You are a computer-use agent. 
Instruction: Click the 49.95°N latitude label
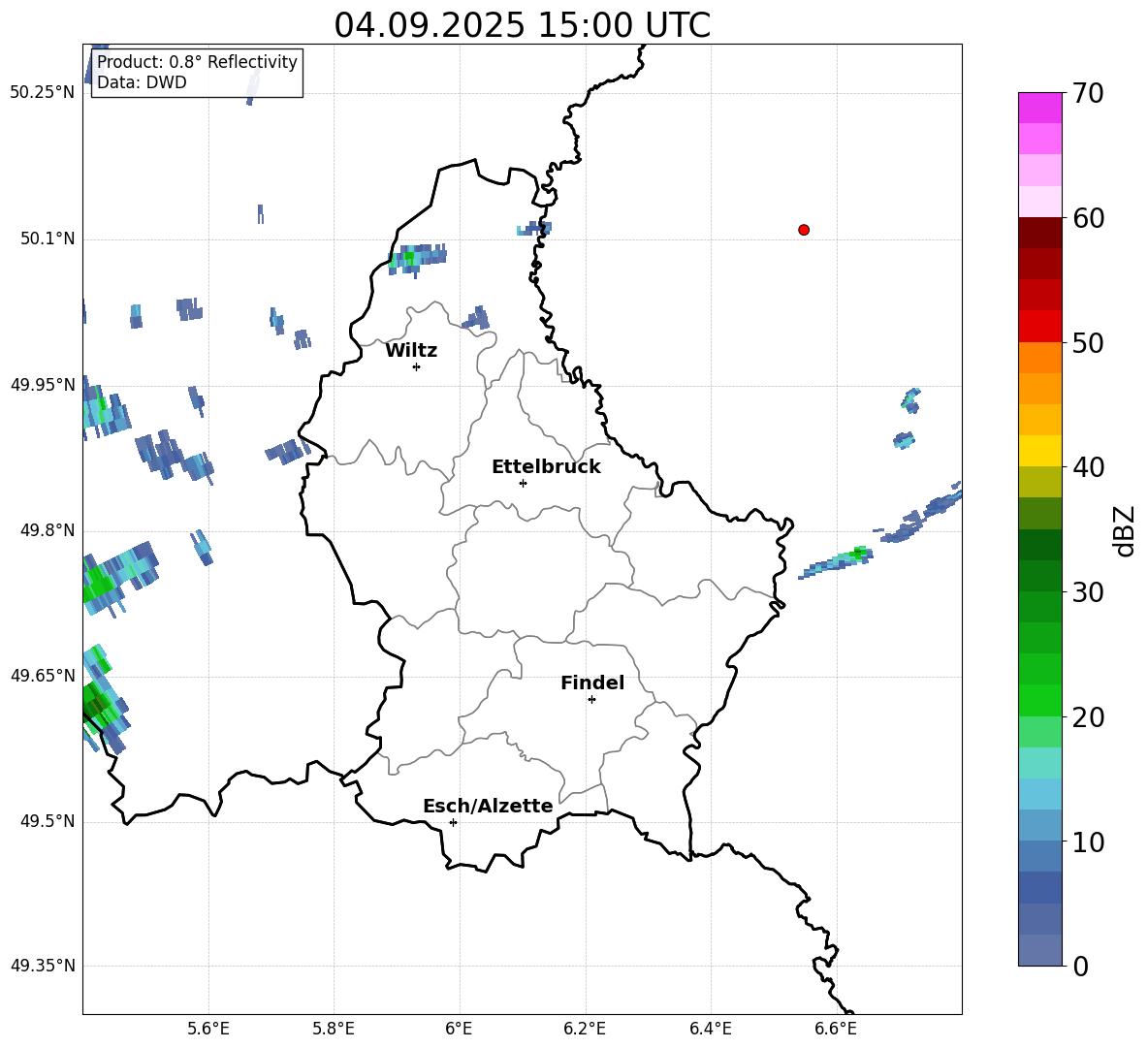pyautogui.click(x=42, y=385)
